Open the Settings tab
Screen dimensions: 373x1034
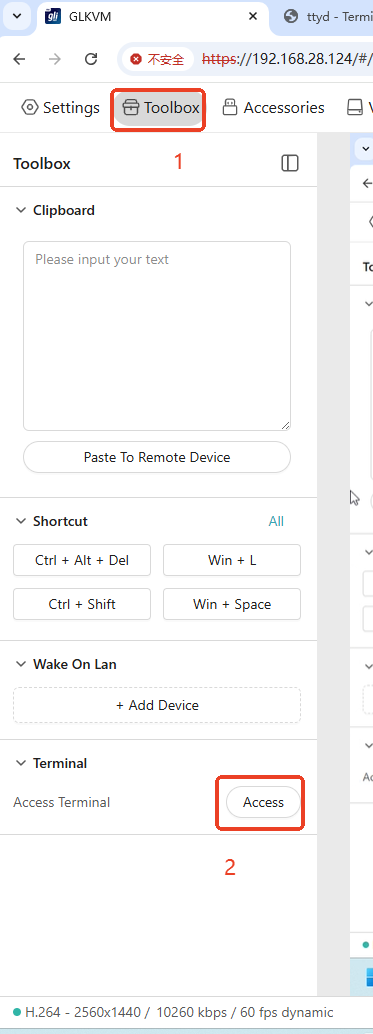coord(61,107)
